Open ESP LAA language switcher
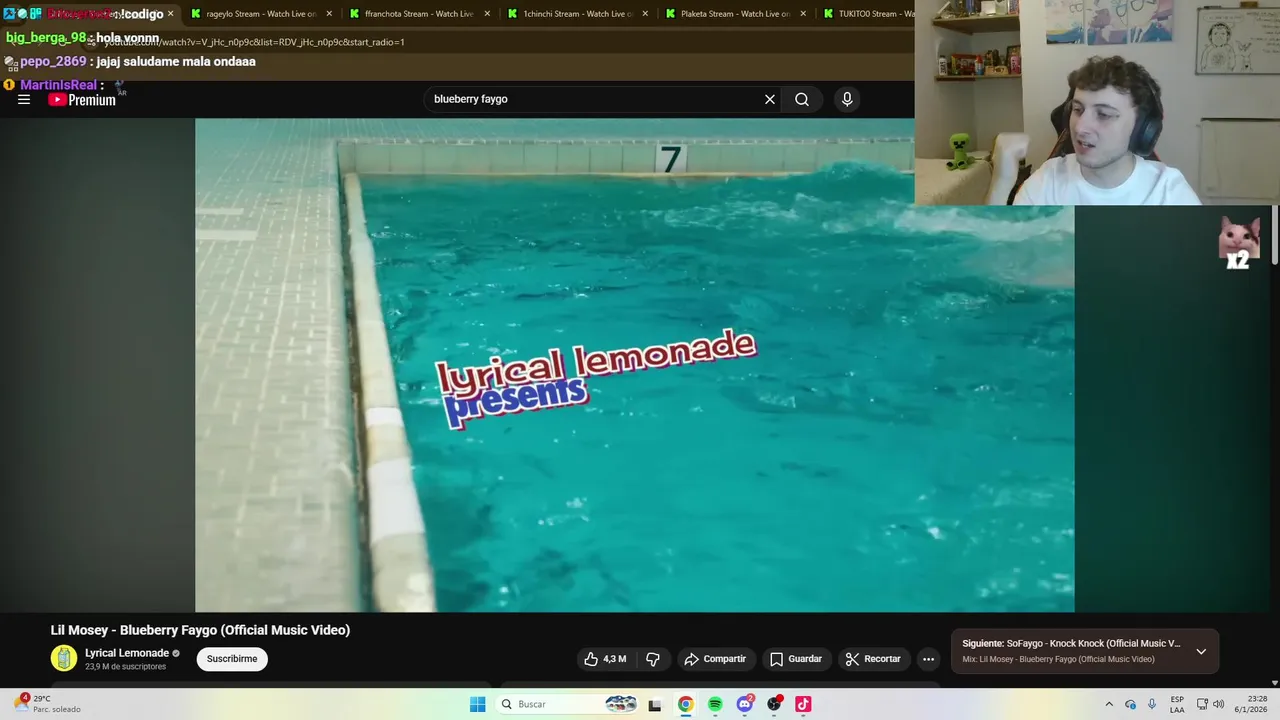This screenshot has width=1280, height=720. [x=1177, y=704]
